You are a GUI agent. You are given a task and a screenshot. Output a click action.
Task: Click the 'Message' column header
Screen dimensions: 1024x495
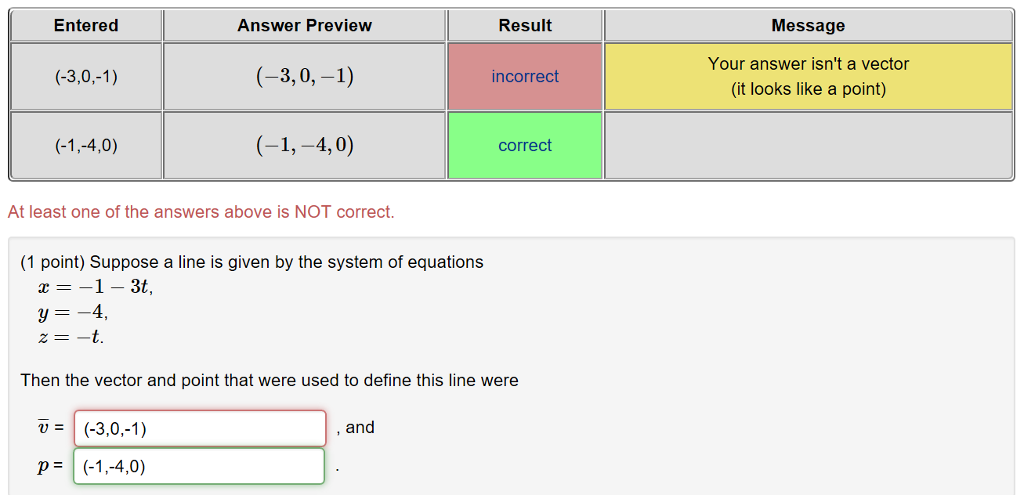coord(808,25)
